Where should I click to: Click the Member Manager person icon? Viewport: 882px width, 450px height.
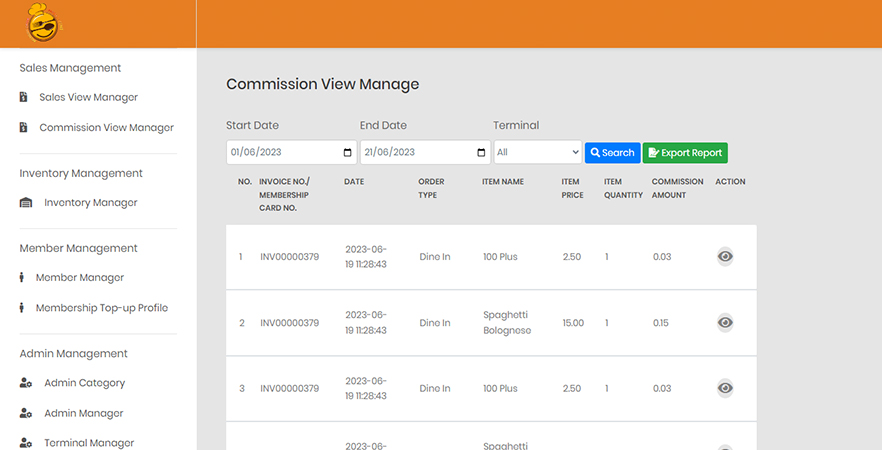(x=22, y=277)
